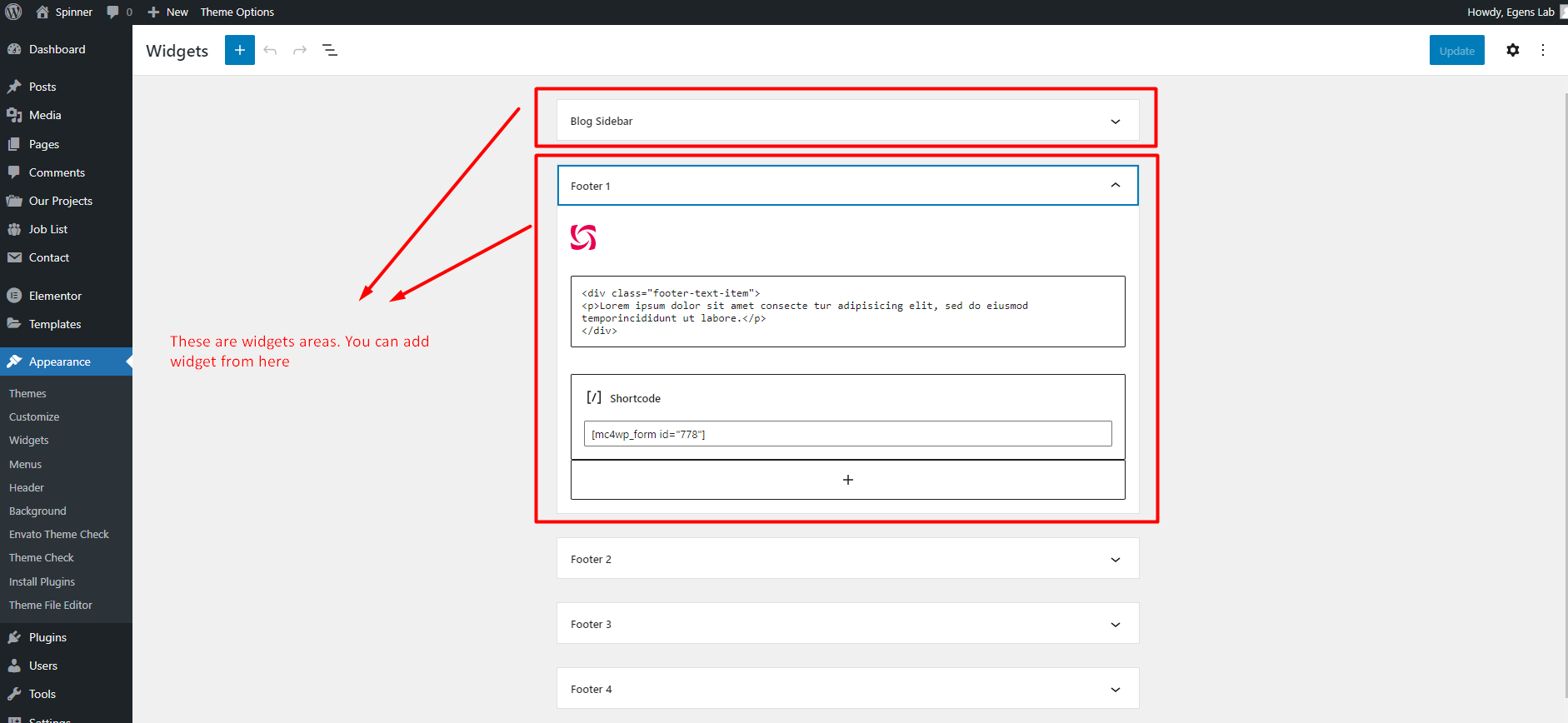Click the Update button
Viewport: 1568px width, 723px height.
click(1457, 50)
